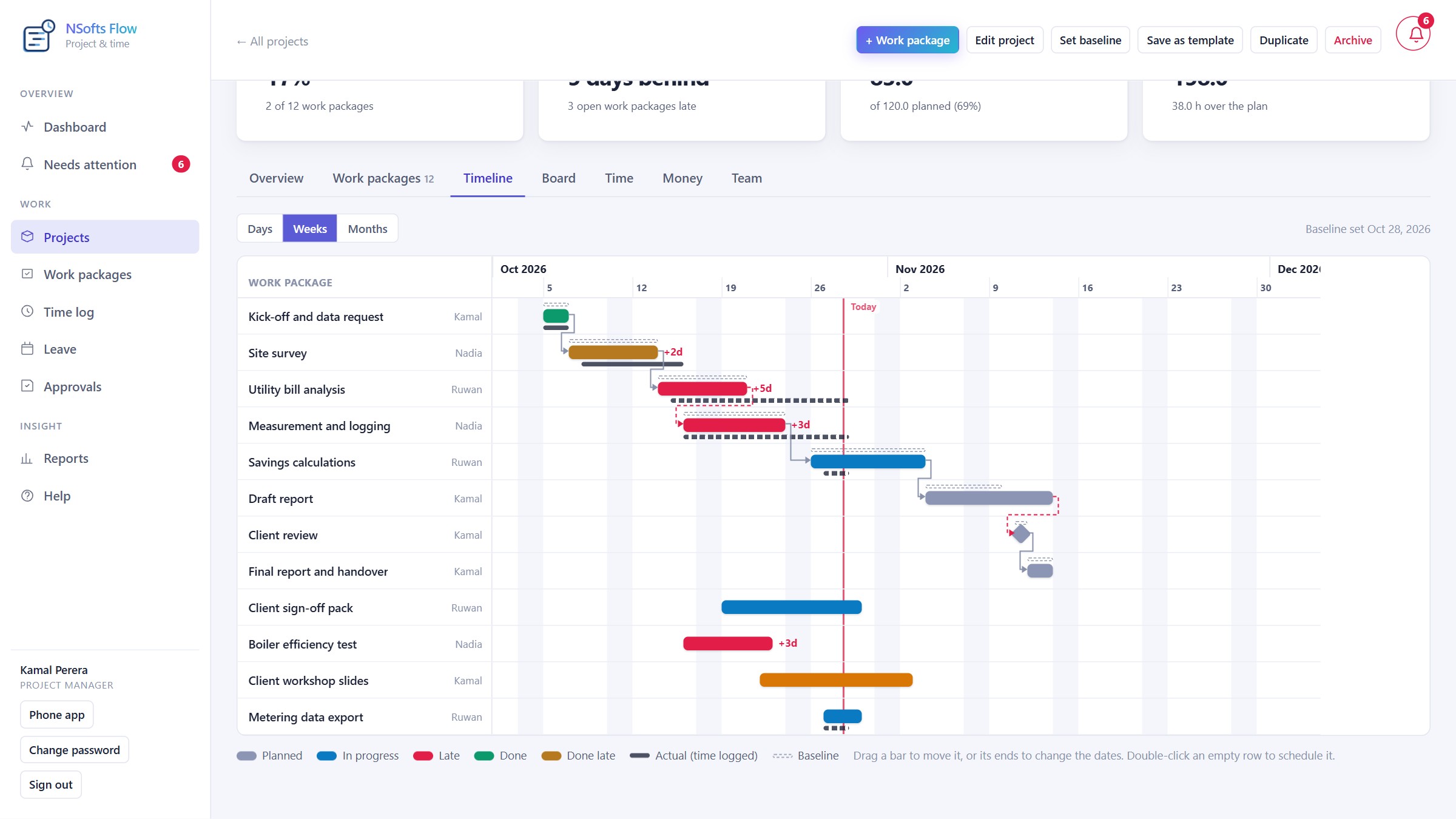Select the Client review milestone diamond
1456x819 pixels.
coord(1021,534)
